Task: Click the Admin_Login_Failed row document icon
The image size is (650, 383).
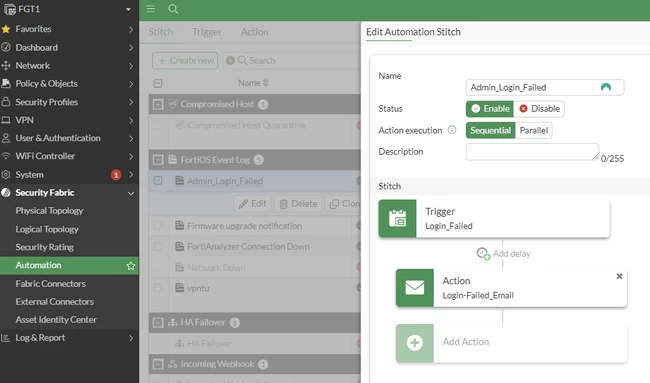Action: coord(179,181)
